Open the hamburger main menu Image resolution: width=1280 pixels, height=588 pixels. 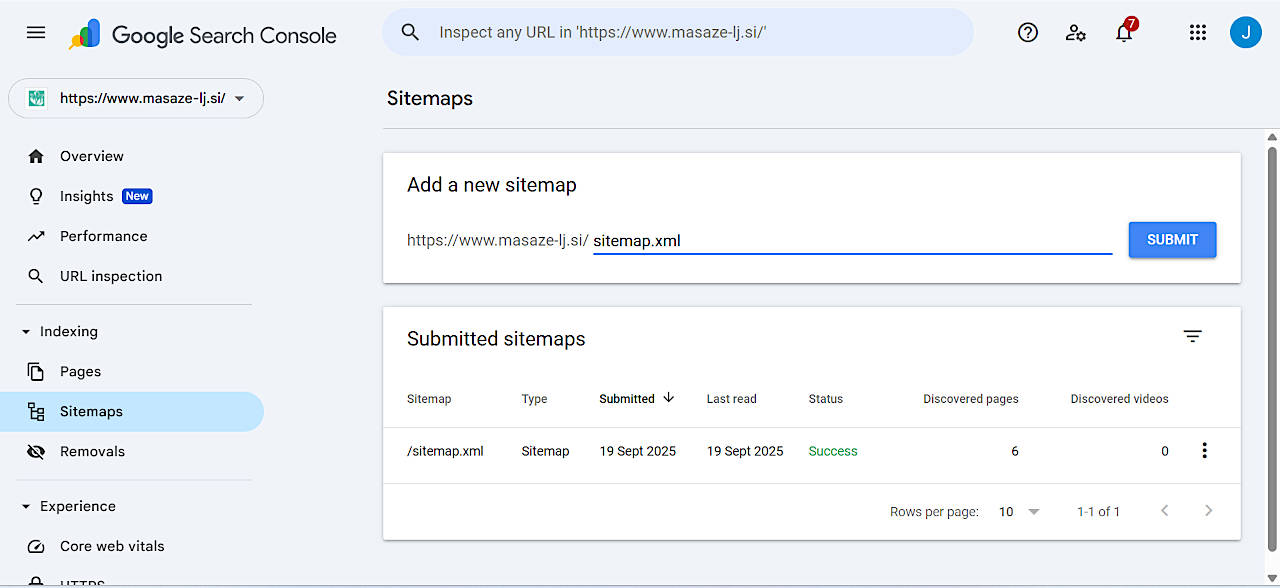pos(36,33)
